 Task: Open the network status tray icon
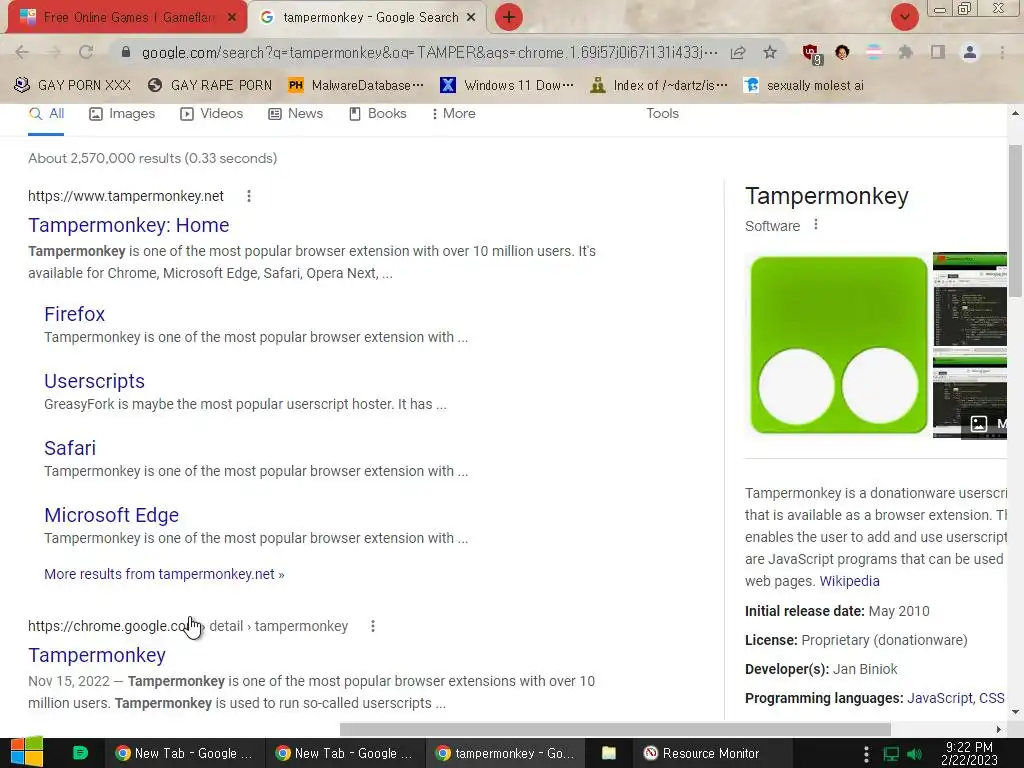pos(891,754)
